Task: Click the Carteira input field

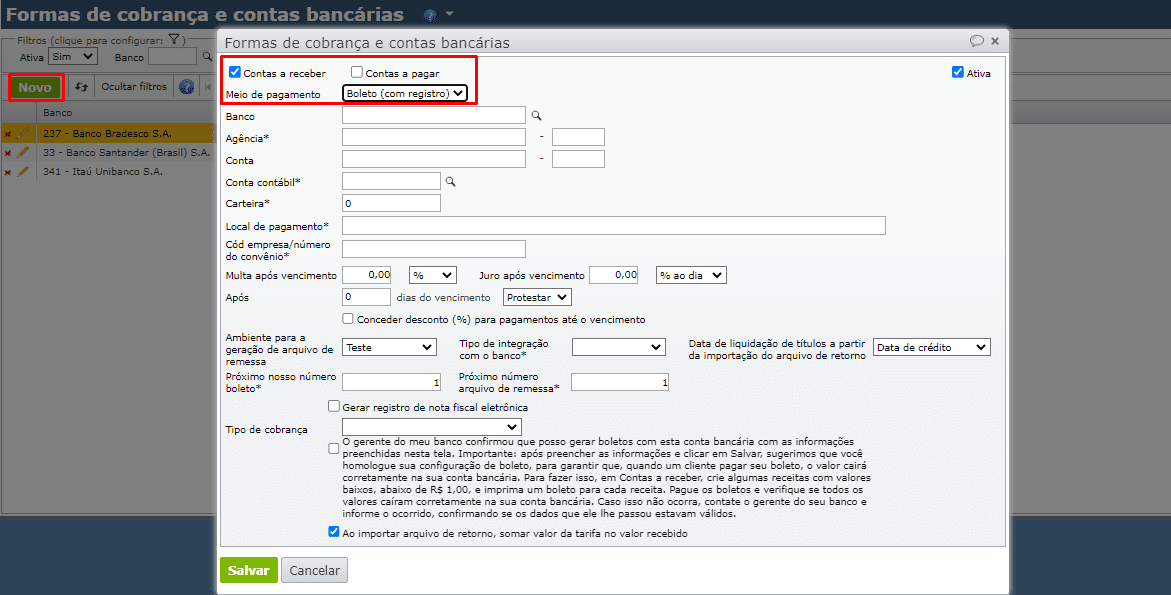Action: point(391,203)
